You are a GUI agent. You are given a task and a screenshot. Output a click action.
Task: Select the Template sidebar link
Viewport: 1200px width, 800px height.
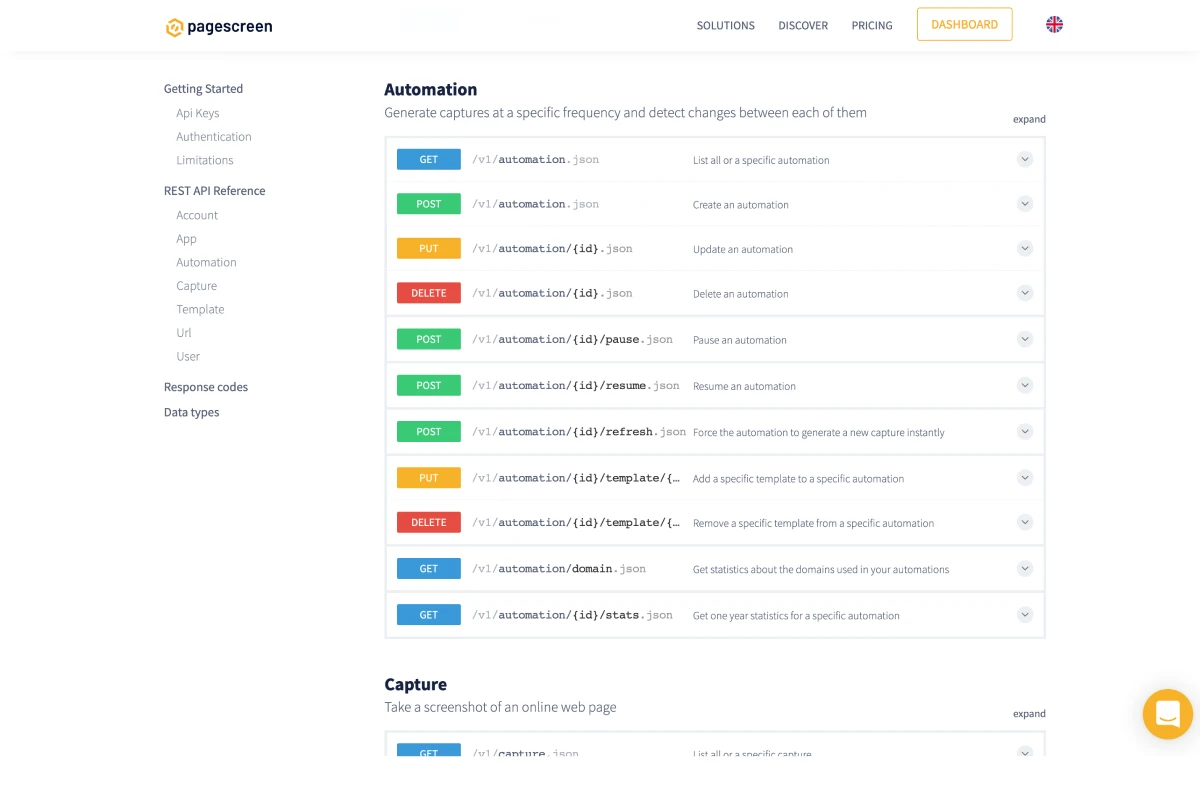pyautogui.click(x=200, y=309)
